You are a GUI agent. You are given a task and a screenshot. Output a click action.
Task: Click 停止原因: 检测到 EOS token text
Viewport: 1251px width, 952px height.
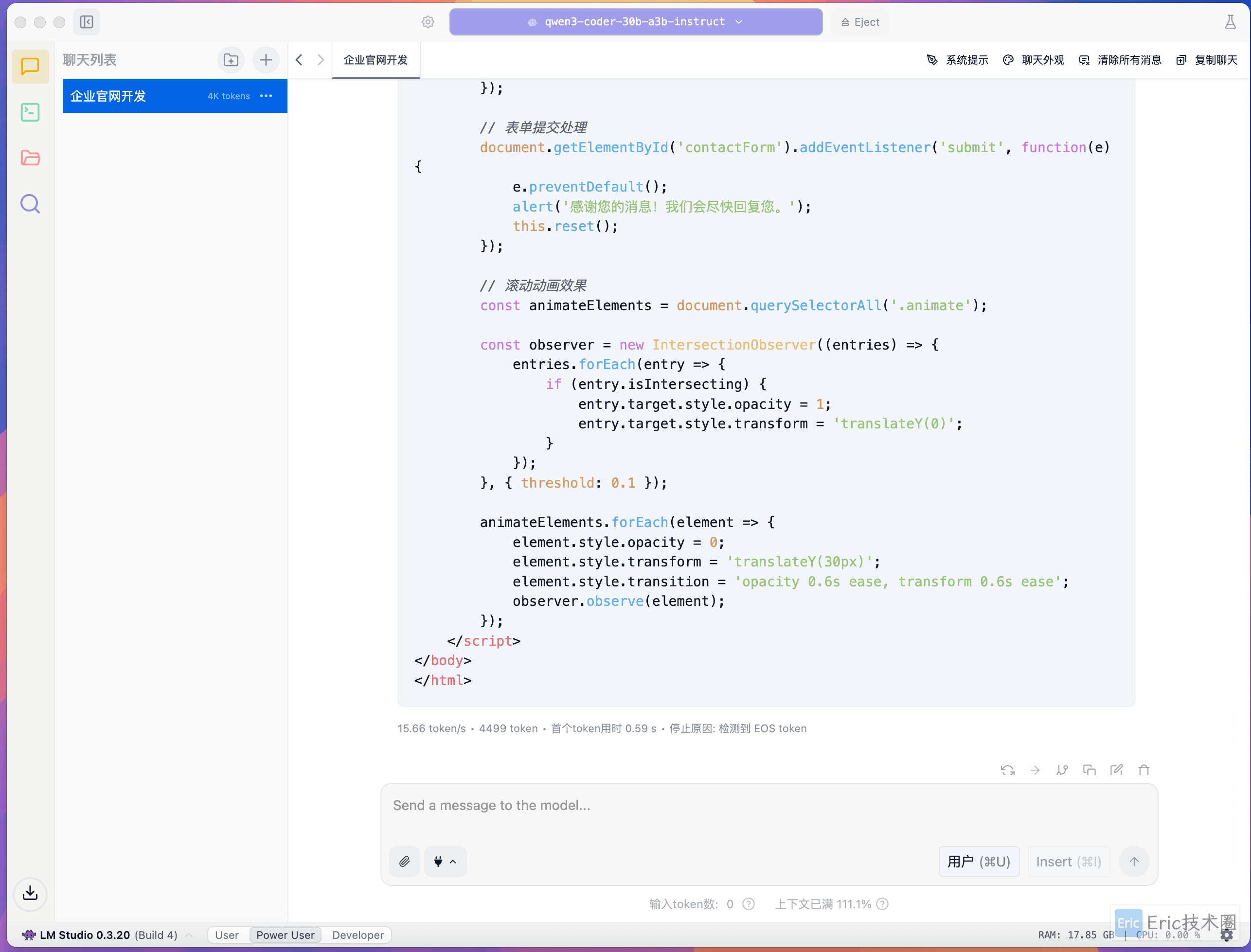tap(737, 729)
